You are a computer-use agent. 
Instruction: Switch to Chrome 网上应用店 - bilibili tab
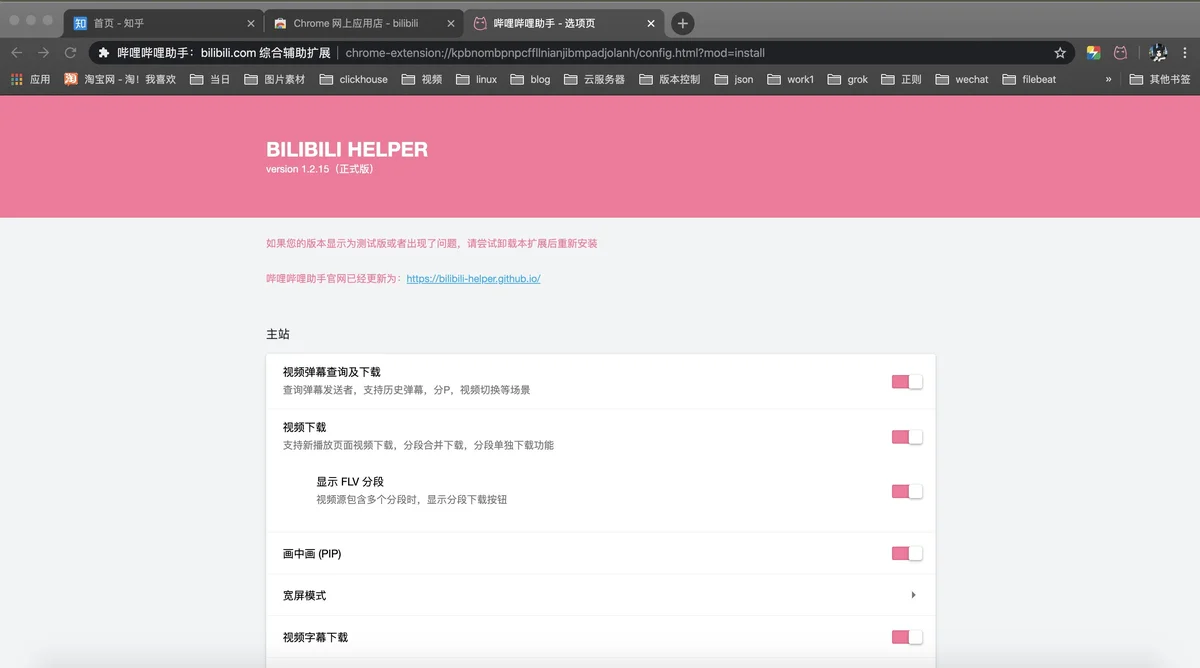(x=365, y=23)
